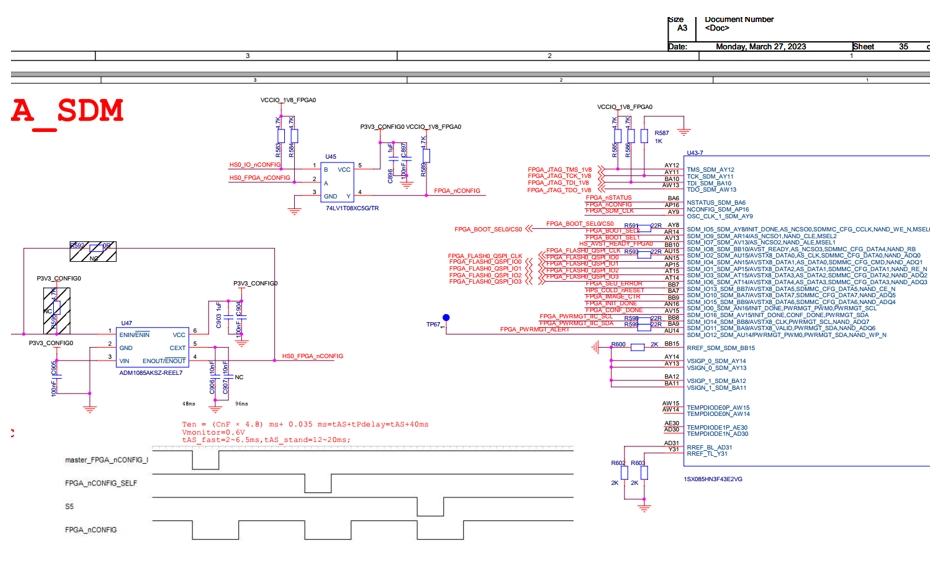This screenshot has width=939, height=561.
Task: Click the hatched R592 NC resistor box
Action: [x=93, y=251]
